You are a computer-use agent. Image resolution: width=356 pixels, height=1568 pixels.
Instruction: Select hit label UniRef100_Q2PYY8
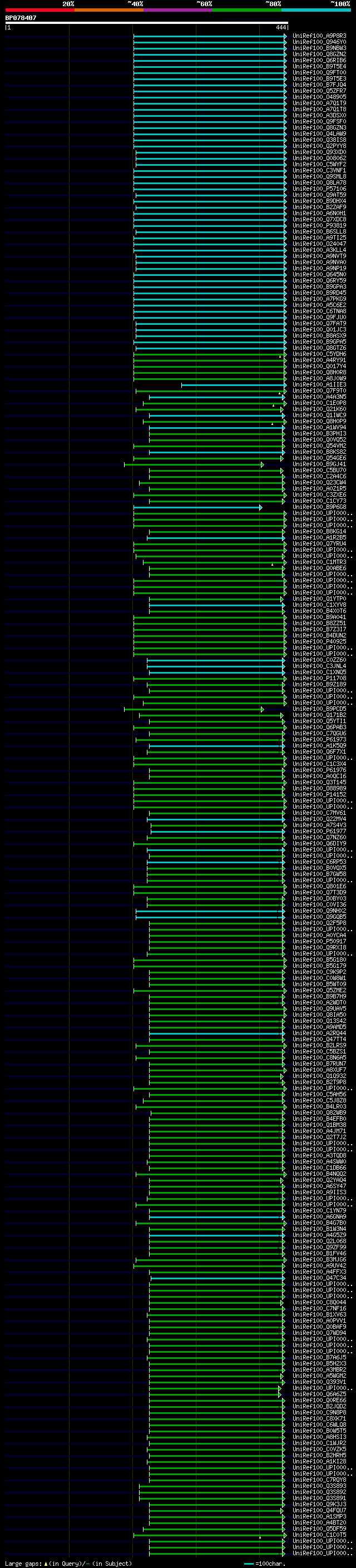[319, 146]
